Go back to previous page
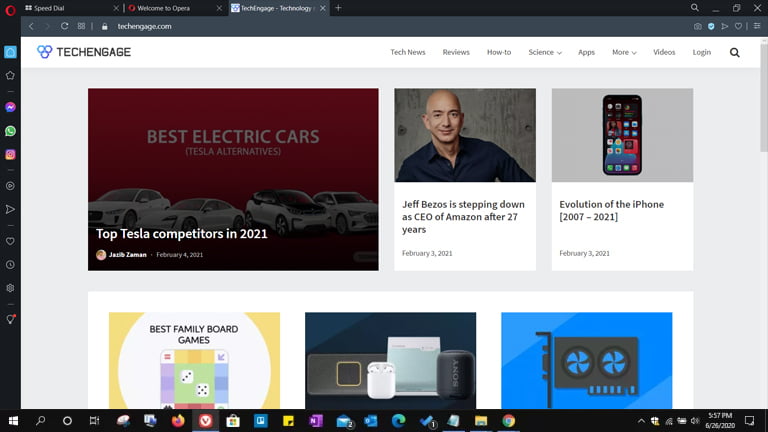The height and width of the screenshot is (432, 768). tap(31, 26)
